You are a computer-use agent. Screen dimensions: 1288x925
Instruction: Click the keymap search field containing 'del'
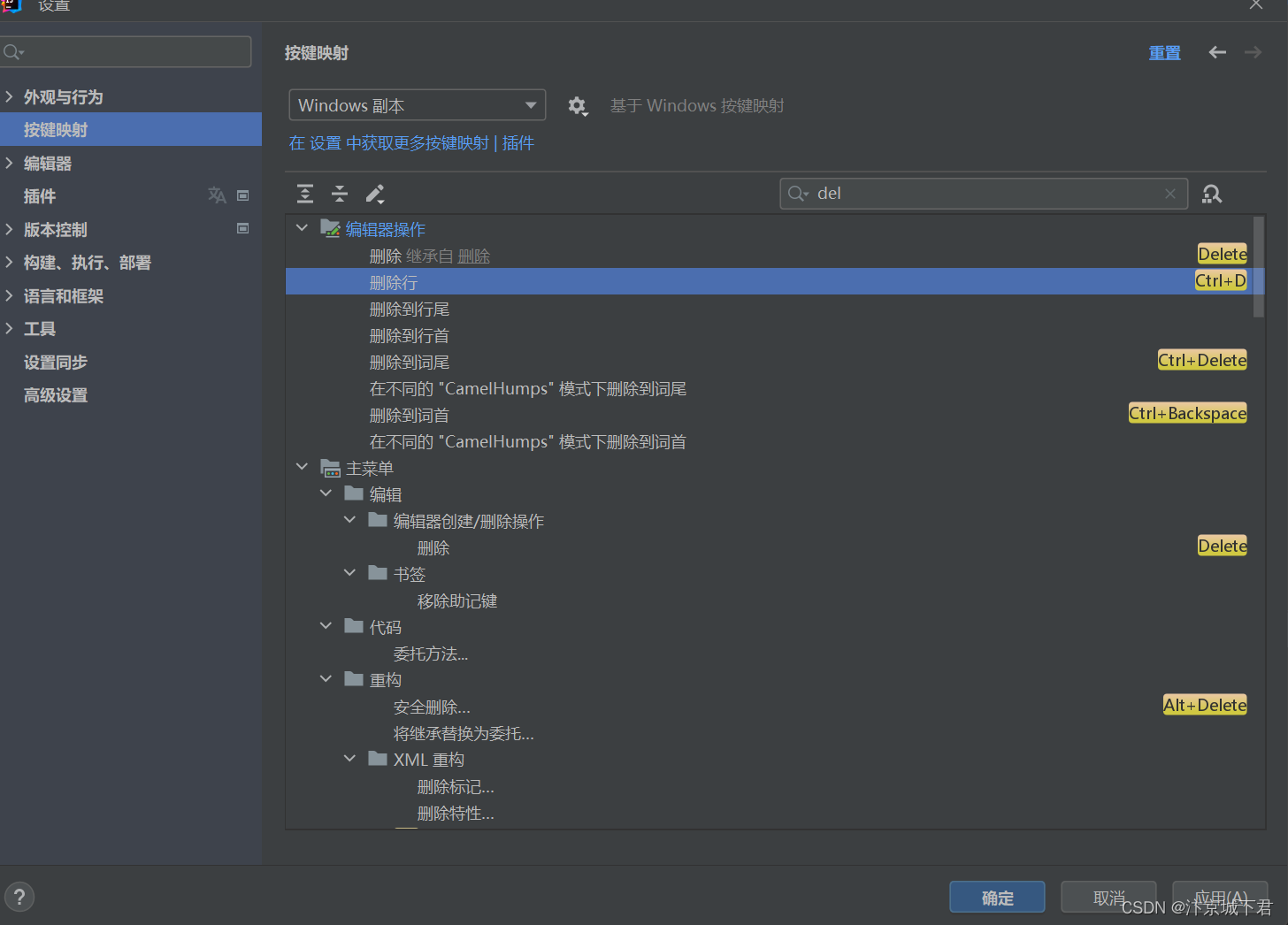point(983,194)
